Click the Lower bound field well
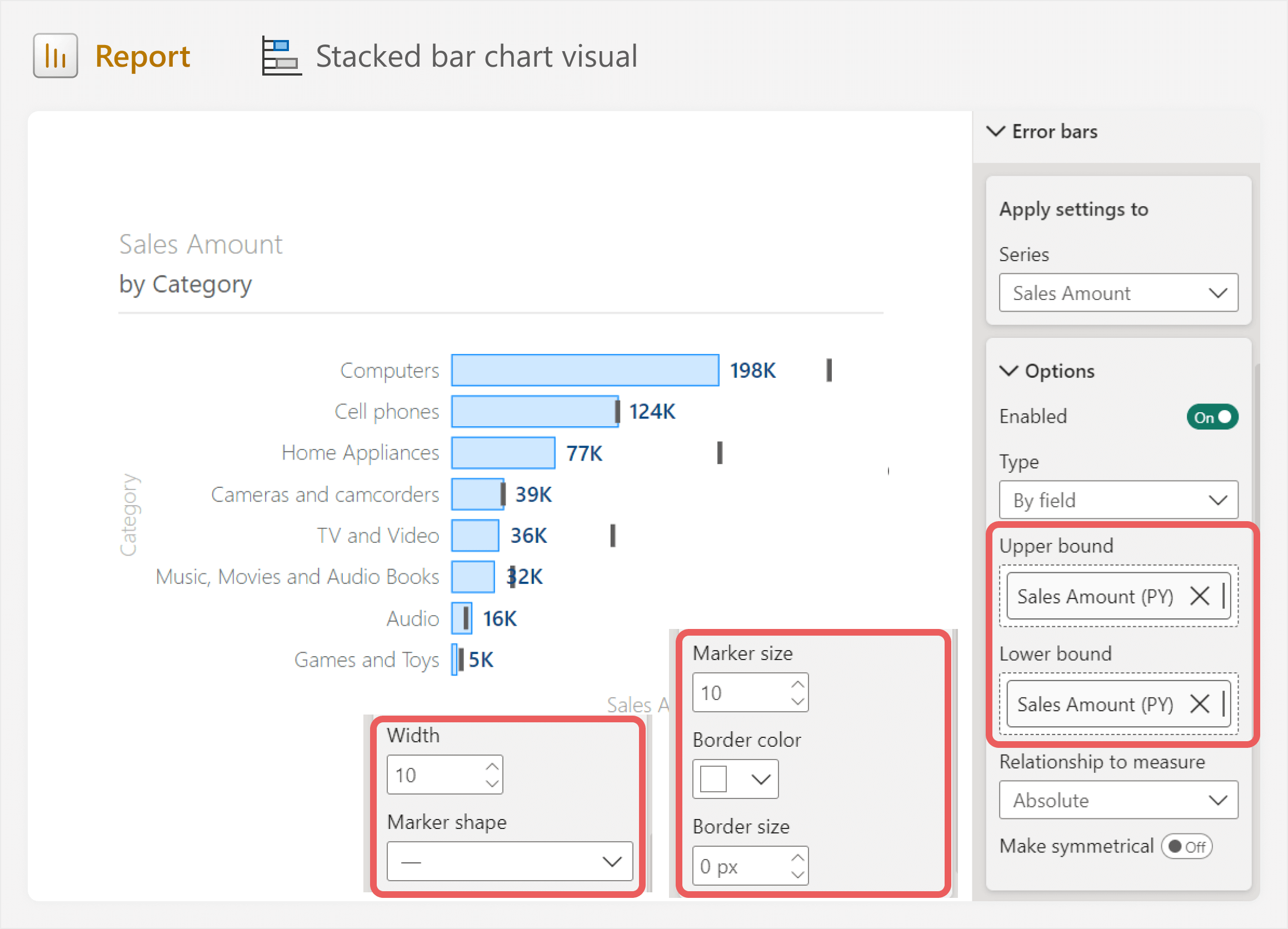 [x=1118, y=704]
